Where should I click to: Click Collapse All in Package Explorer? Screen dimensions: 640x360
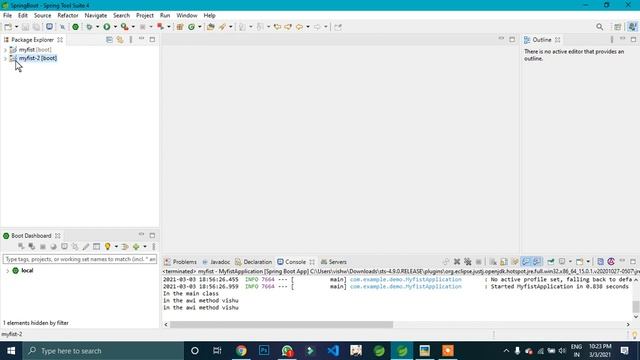click(x=109, y=40)
